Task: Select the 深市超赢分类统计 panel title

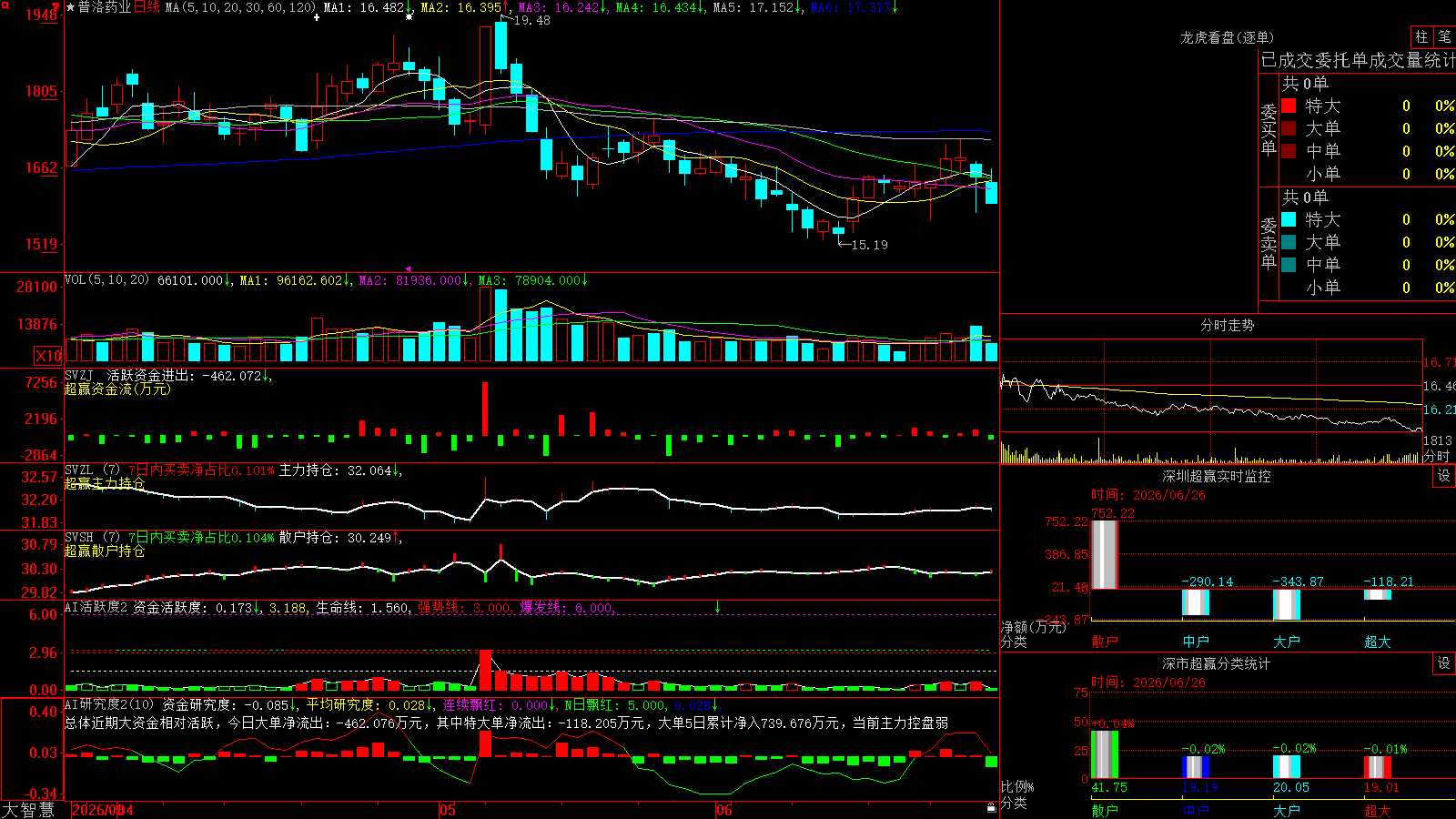Action: tap(1216, 663)
